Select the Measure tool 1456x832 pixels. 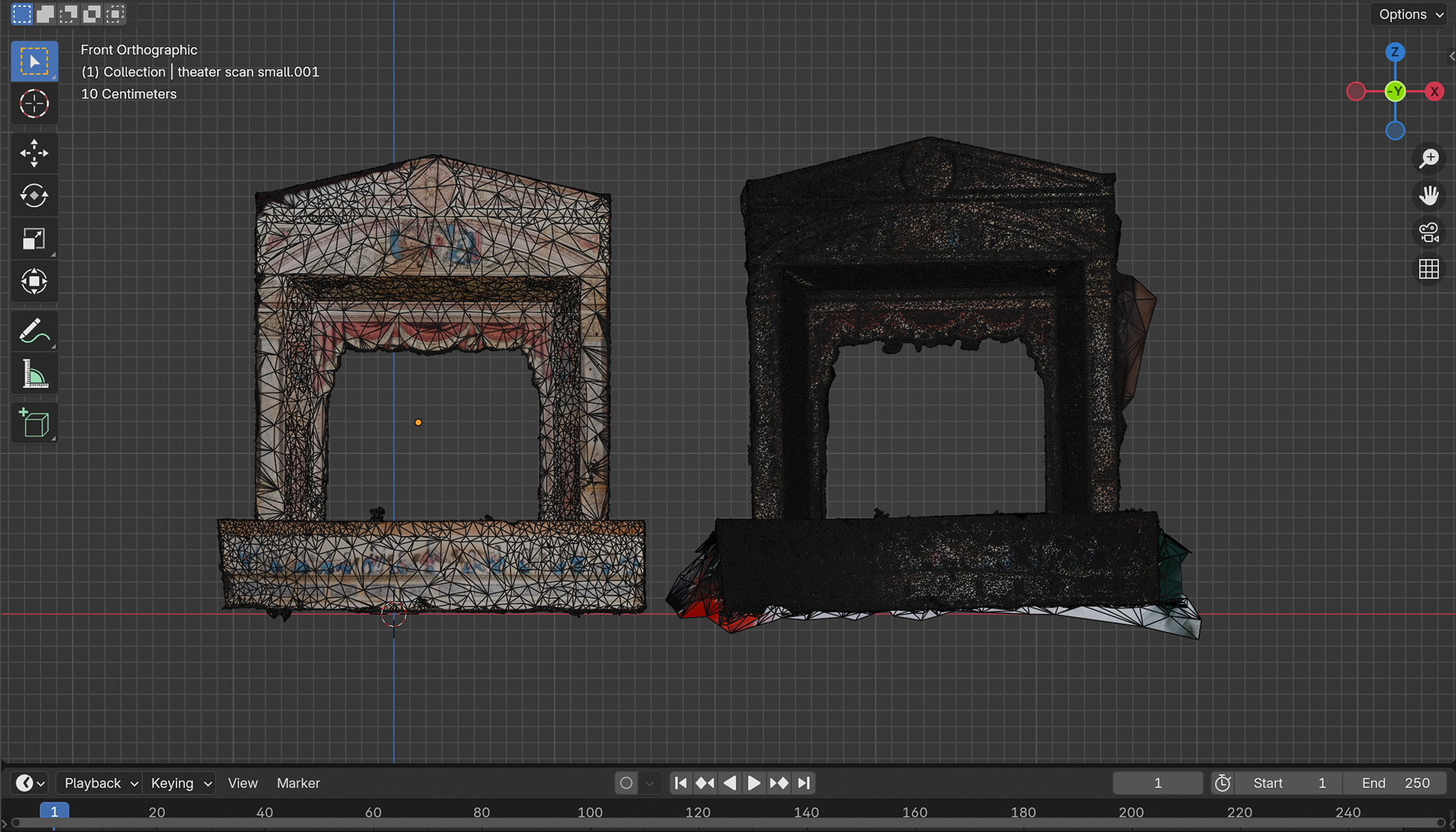click(34, 374)
